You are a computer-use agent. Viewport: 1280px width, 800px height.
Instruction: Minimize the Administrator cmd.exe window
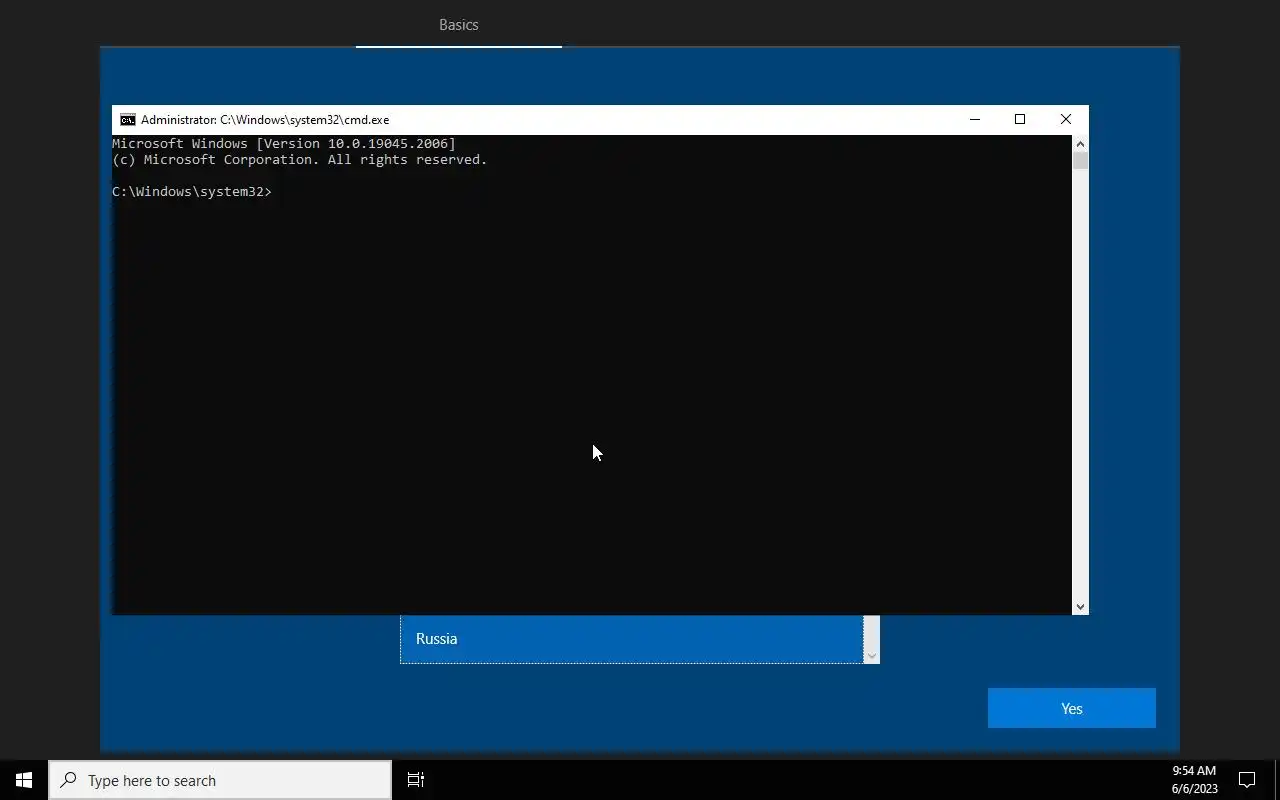coord(975,119)
